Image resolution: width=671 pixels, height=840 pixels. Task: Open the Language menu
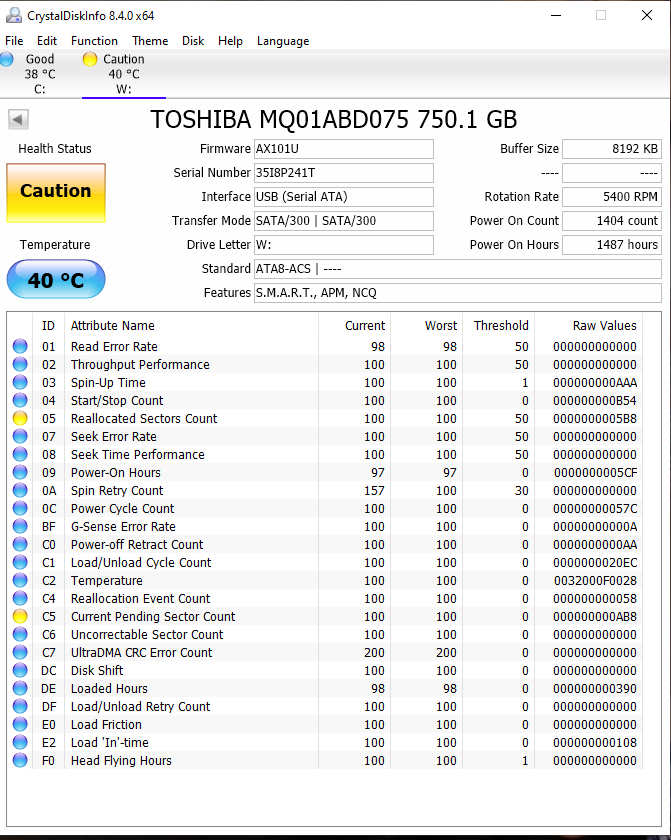tap(283, 41)
